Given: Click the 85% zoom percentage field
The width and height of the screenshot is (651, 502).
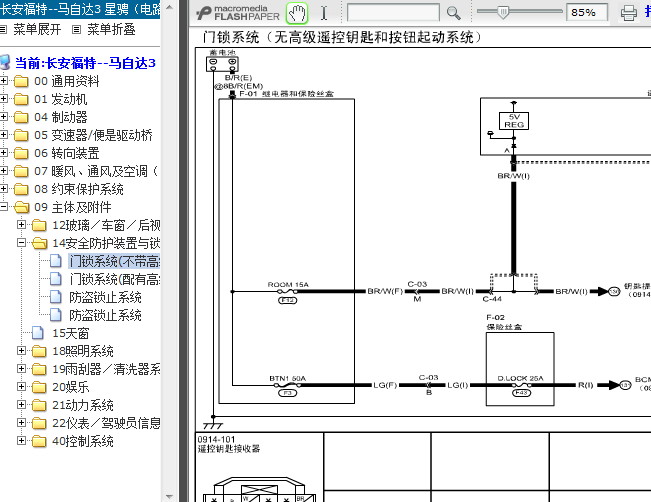Looking at the screenshot, I should click(587, 12).
